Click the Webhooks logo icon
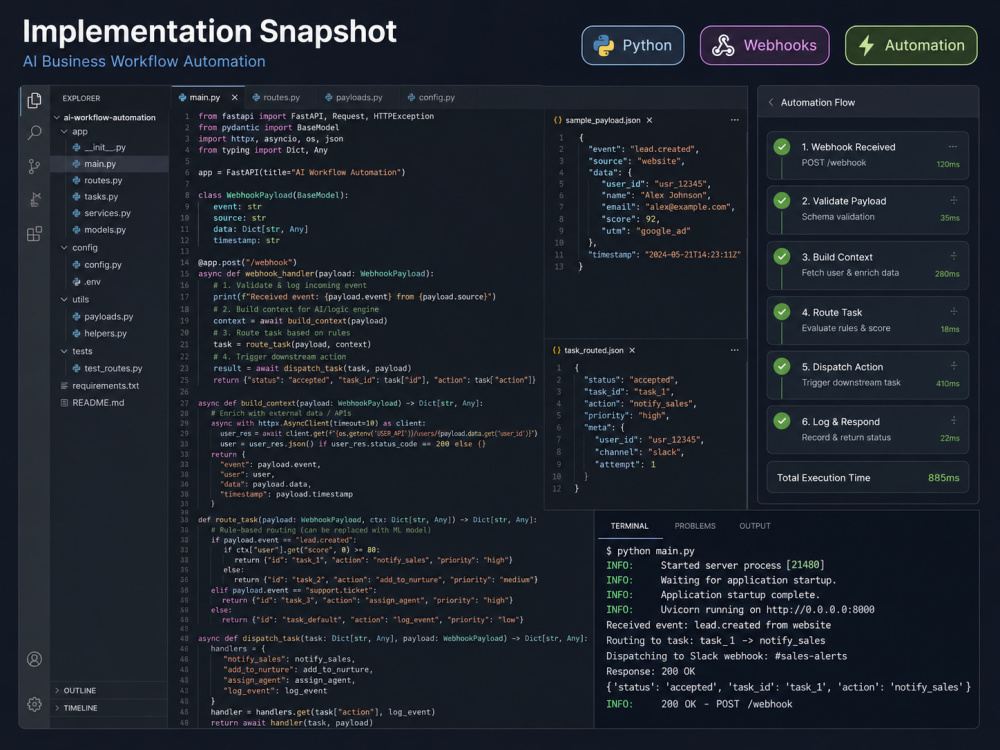 [x=723, y=45]
